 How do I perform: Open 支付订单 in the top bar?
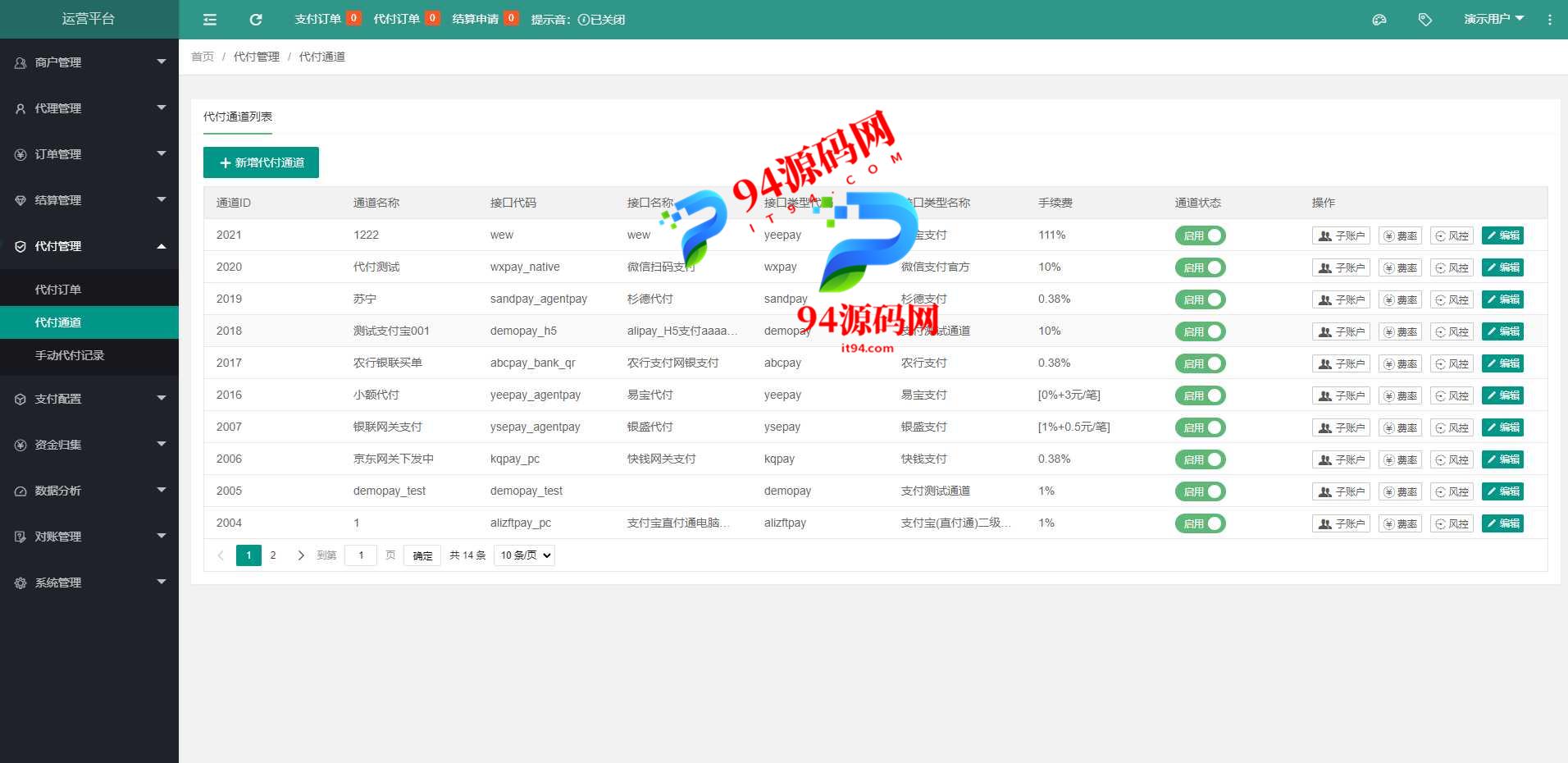327,19
